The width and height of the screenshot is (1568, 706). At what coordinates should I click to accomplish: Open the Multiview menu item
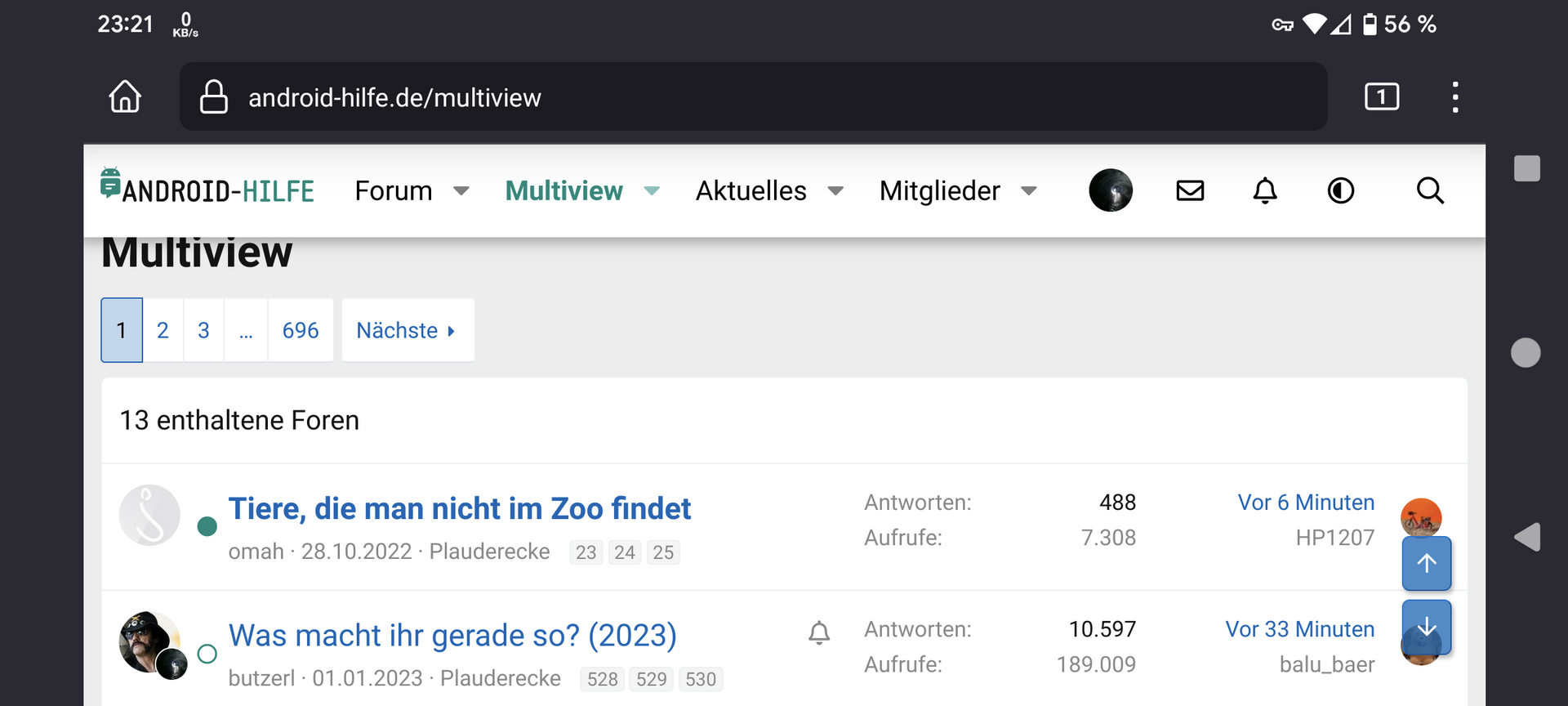[563, 191]
